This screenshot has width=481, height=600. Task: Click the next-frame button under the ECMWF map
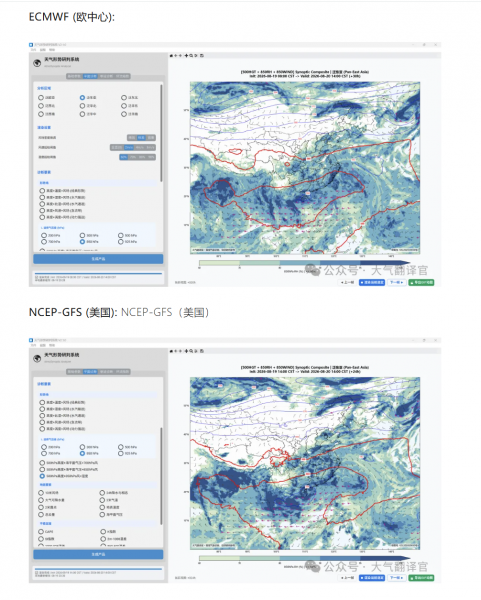tap(396, 282)
